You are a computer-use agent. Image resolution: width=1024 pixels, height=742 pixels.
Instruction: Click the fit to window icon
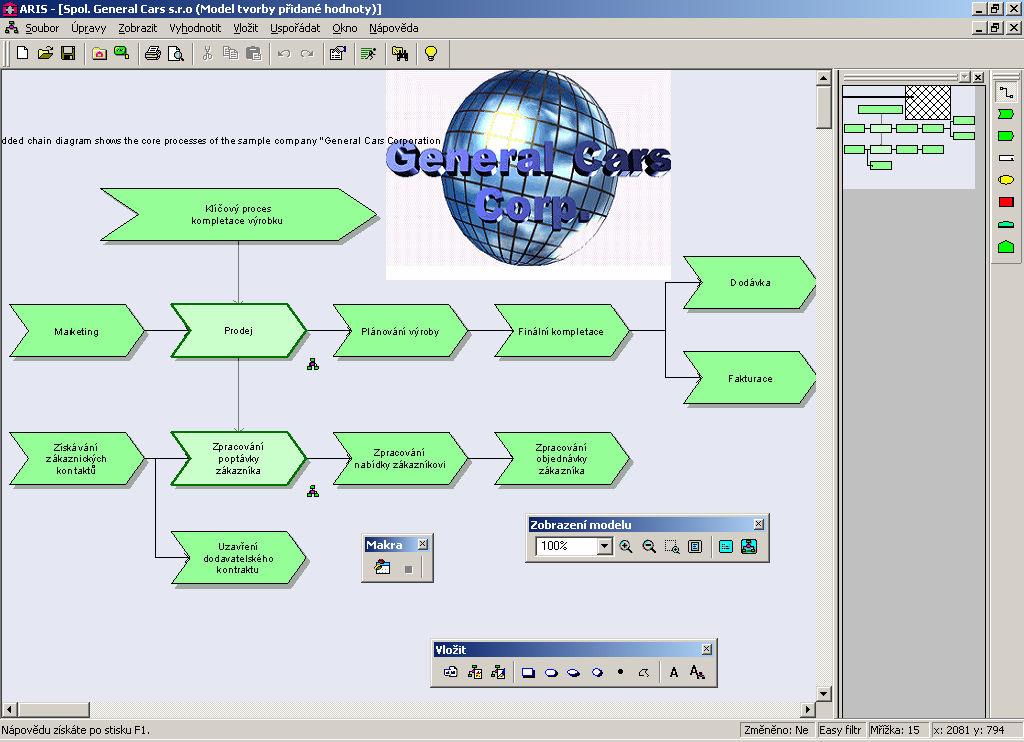click(695, 547)
